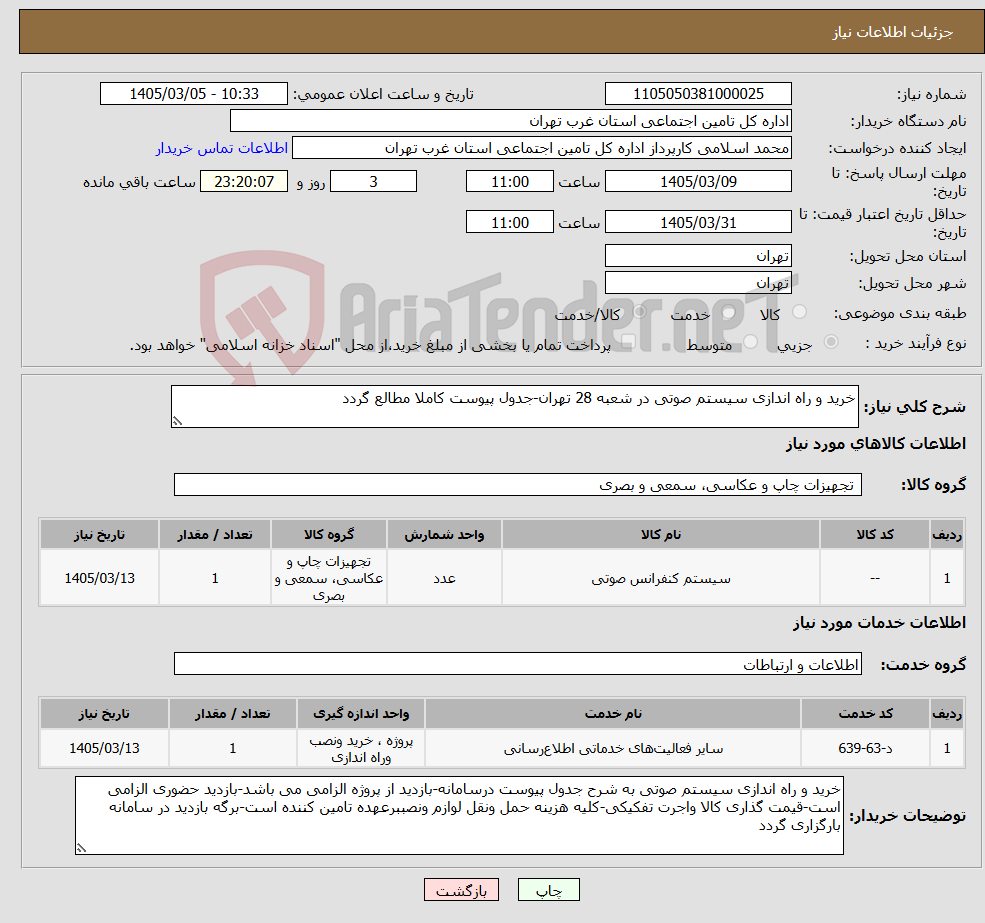Click the بازگشت back button
Image resolution: width=985 pixels, height=923 pixels.
coord(461,890)
